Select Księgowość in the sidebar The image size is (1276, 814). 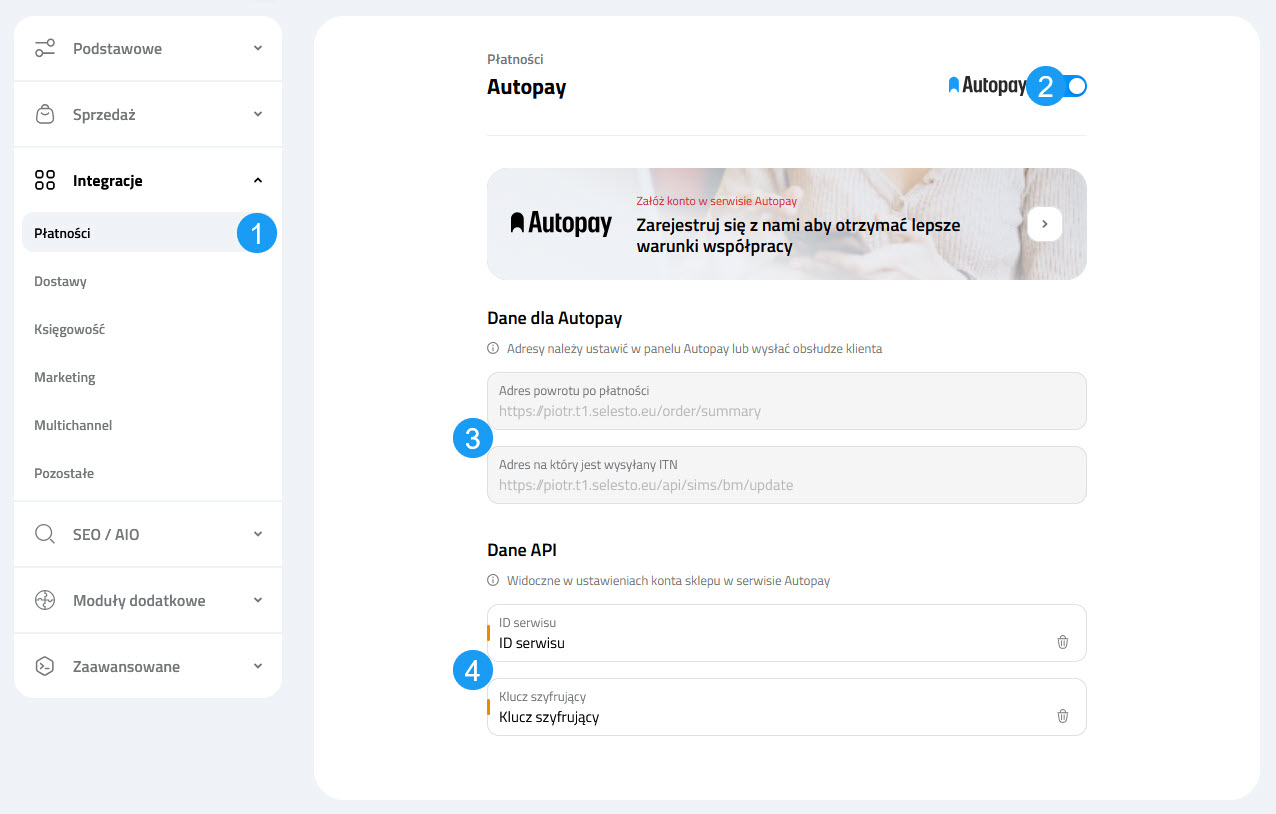[69, 330]
